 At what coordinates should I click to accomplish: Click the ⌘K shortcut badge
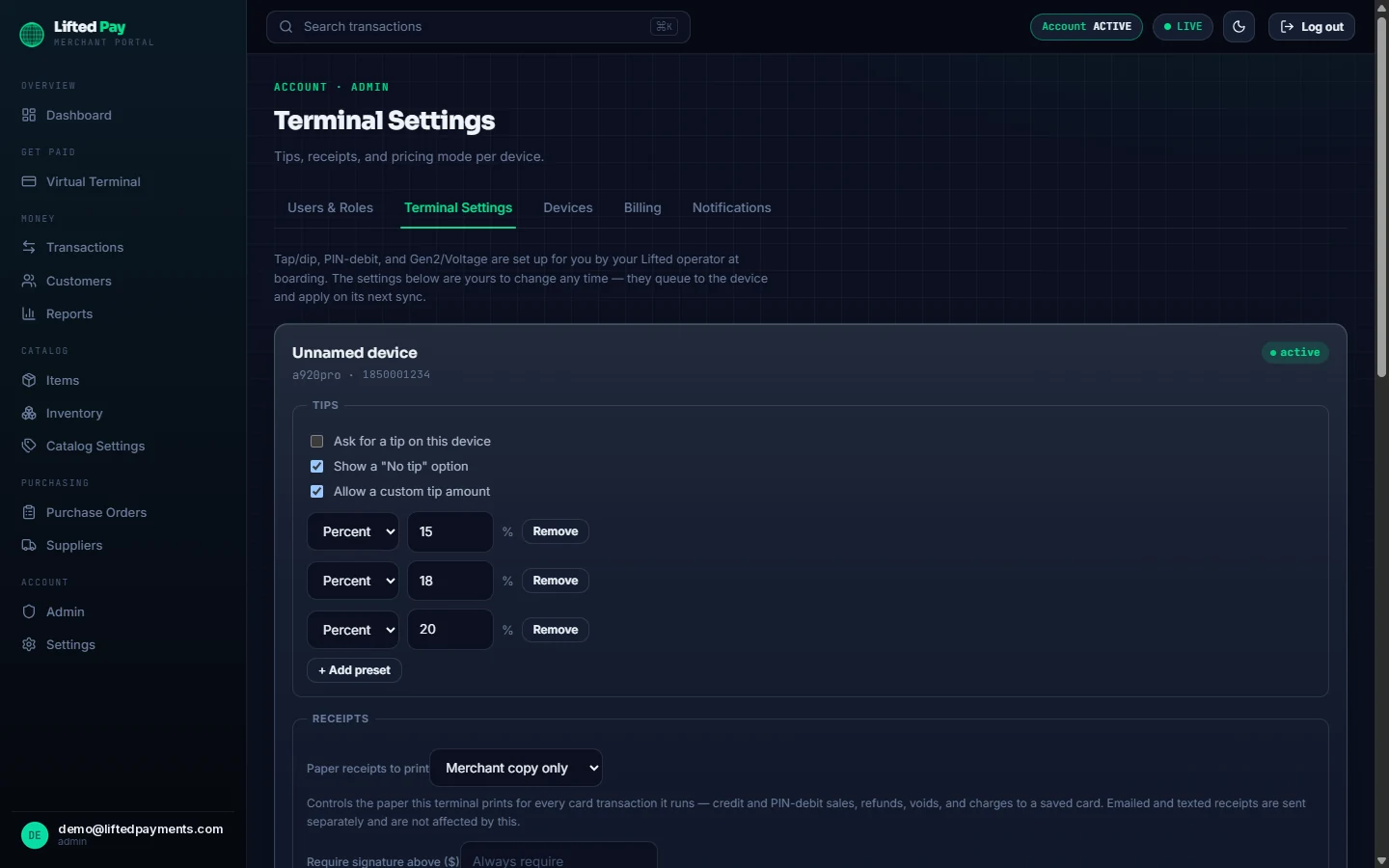(664, 27)
